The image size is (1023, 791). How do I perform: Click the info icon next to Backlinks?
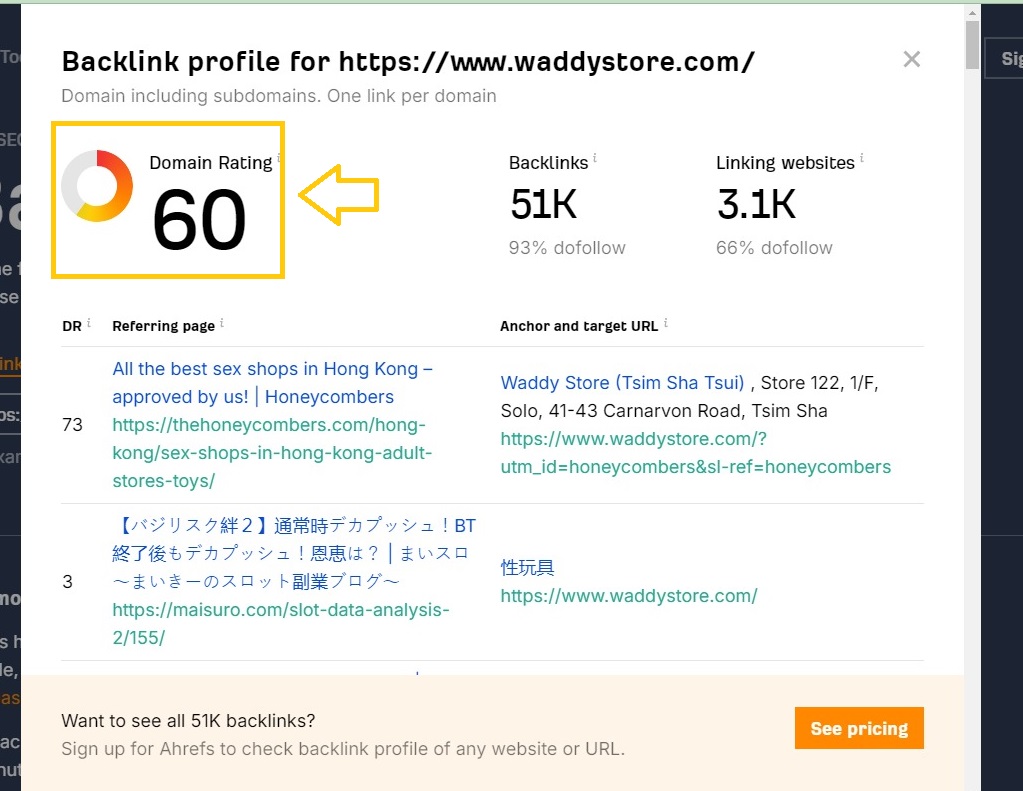[595, 158]
